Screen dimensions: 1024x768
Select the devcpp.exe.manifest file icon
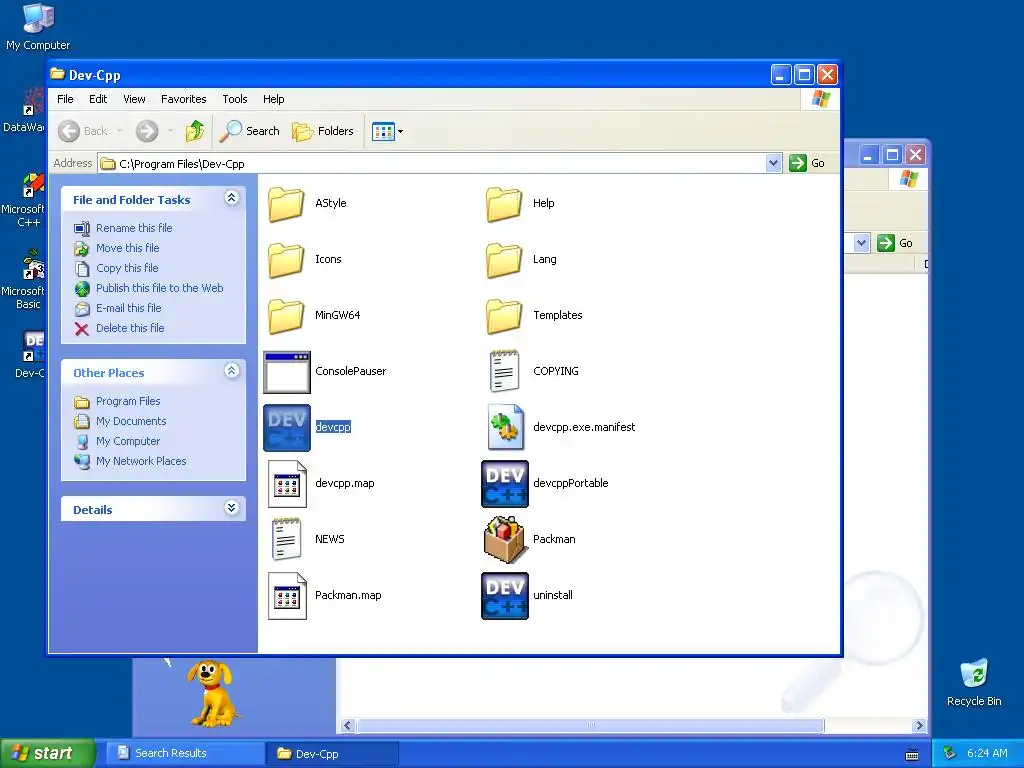coord(505,427)
